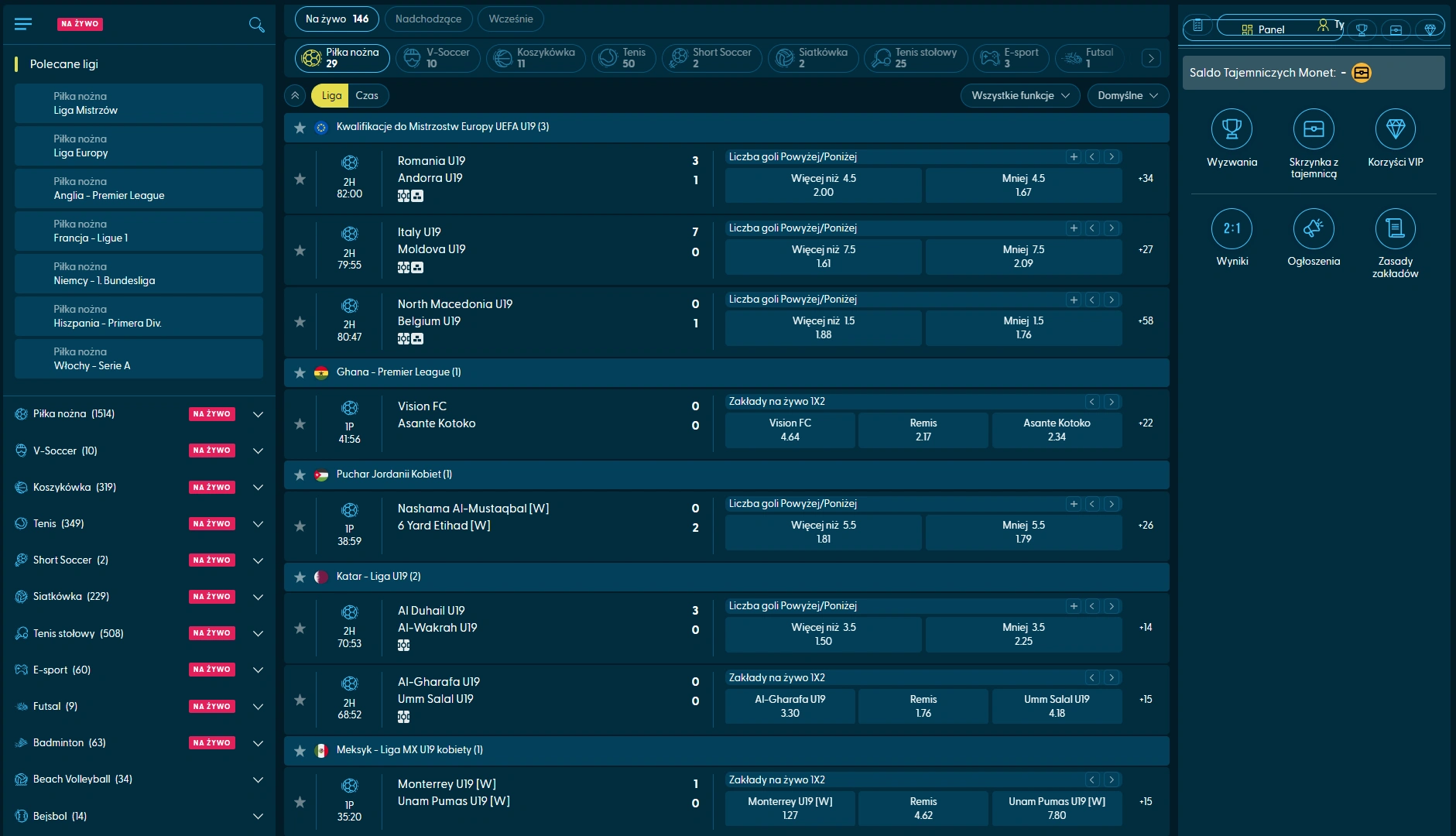The image size is (1456, 836).
Task: Switch to Nadchodzące tab
Action: 428,19
